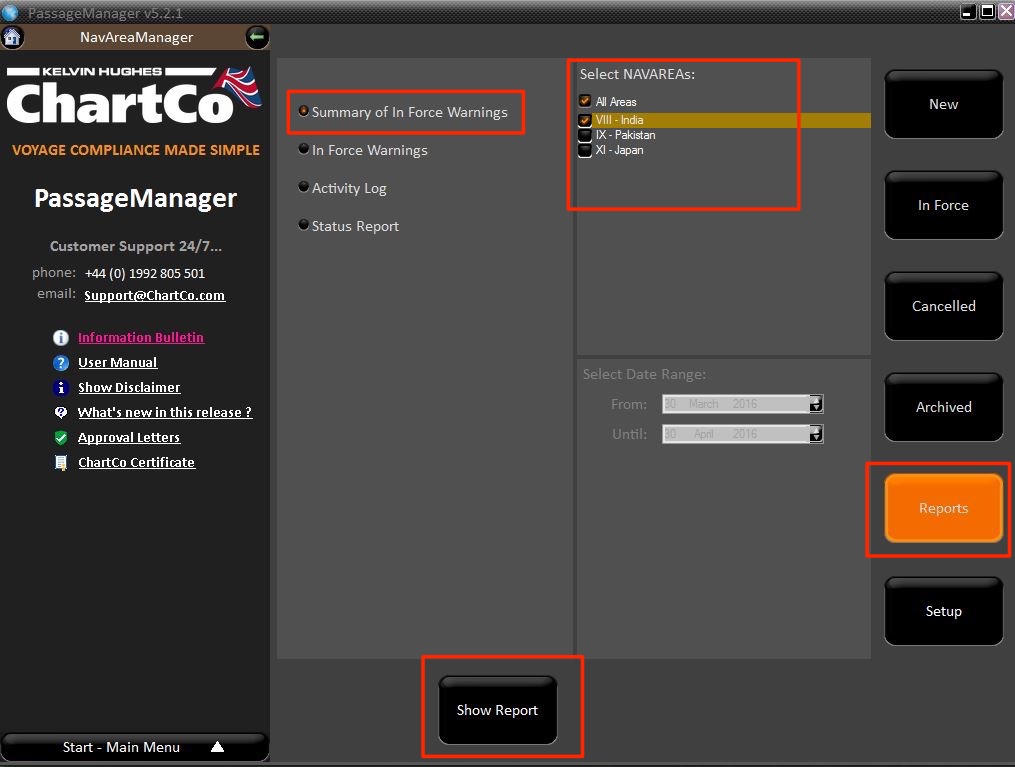Click the Customer Support 24/7 text
1015x767 pixels.
pyautogui.click(x=136, y=247)
